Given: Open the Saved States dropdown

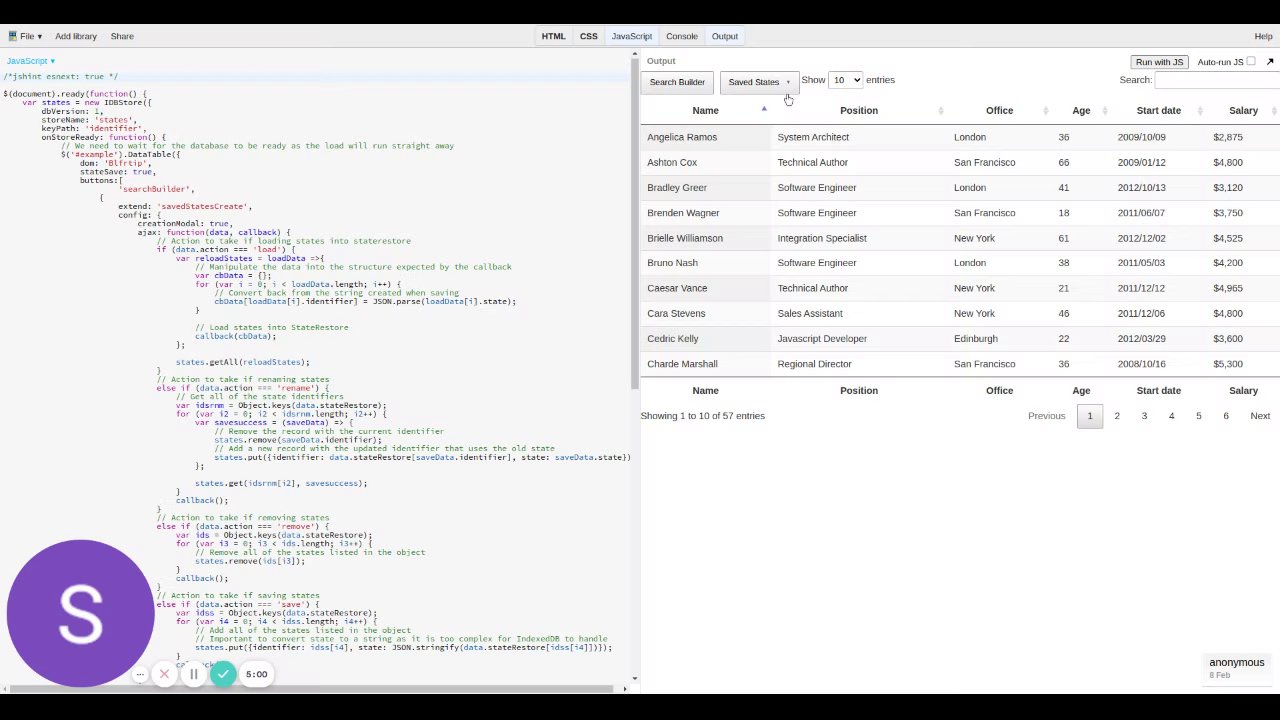Looking at the screenshot, I should pyautogui.click(x=759, y=82).
